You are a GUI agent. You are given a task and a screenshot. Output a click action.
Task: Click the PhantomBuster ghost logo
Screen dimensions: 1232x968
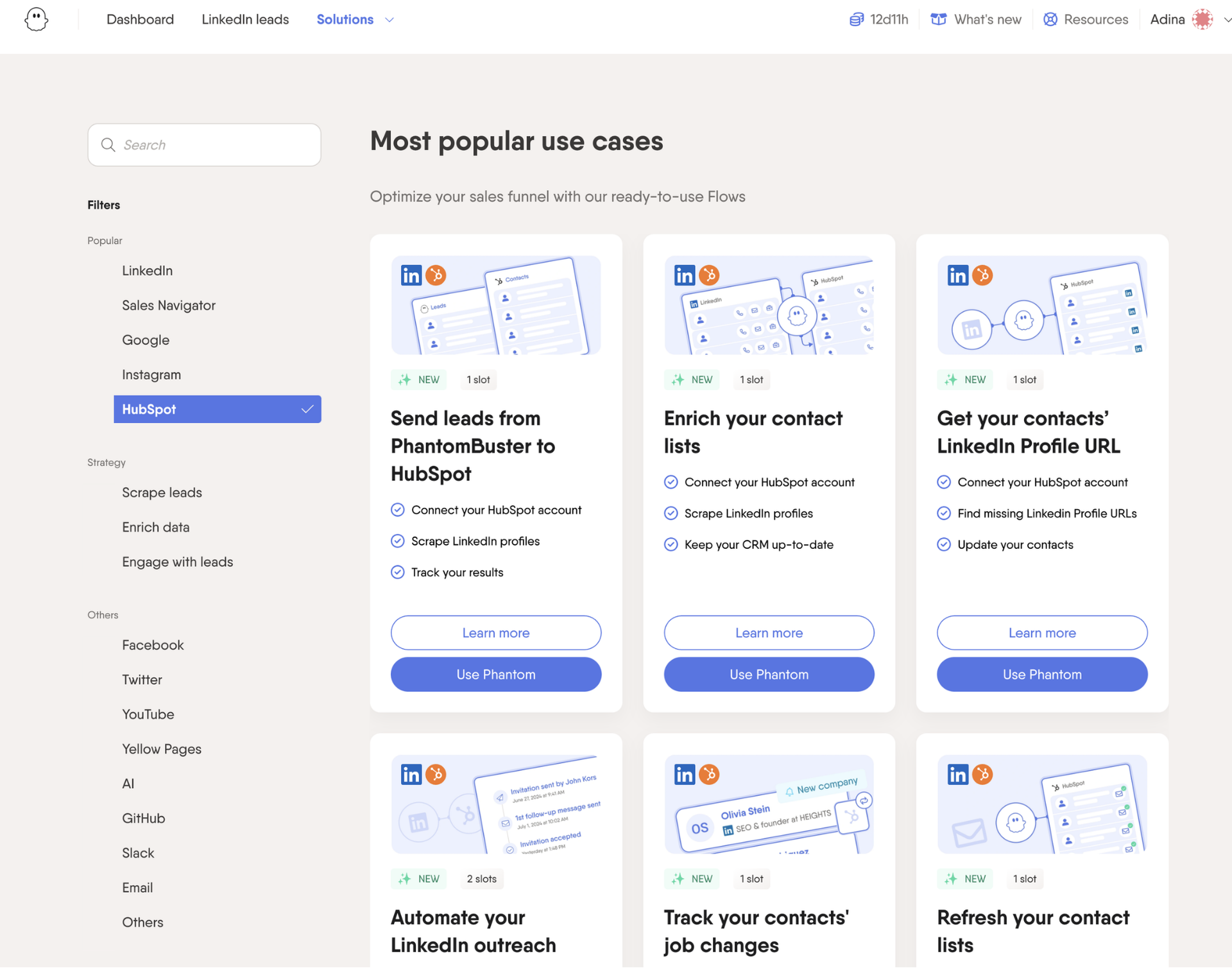point(36,19)
